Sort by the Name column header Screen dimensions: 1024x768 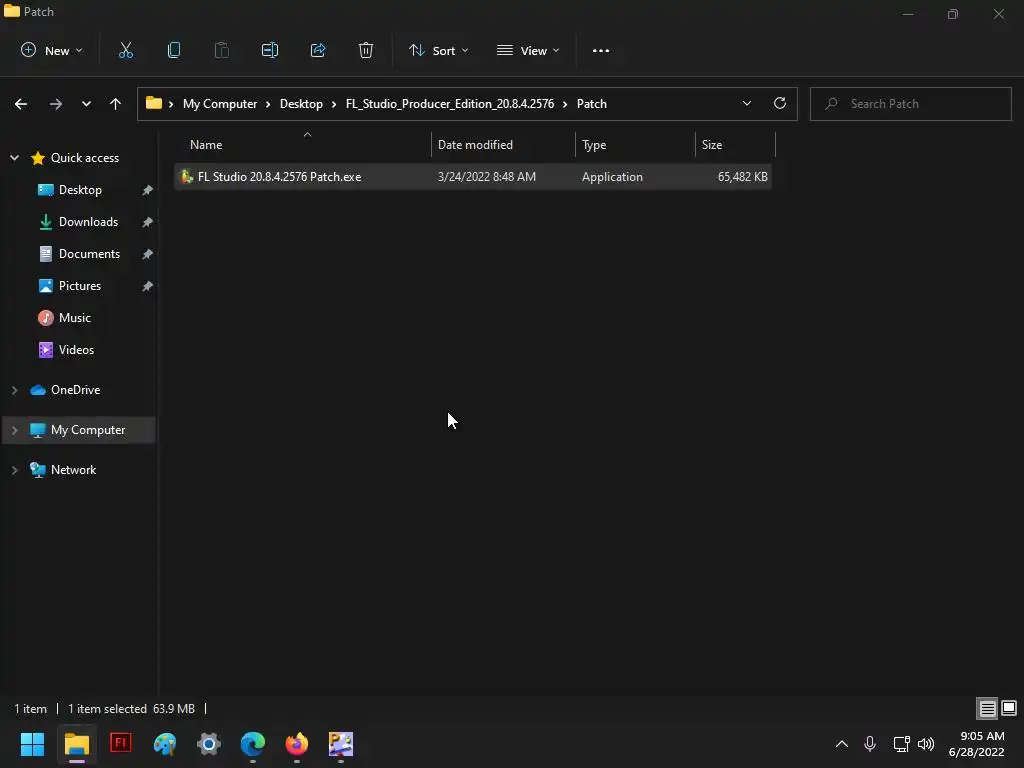(x=304, y=144)
